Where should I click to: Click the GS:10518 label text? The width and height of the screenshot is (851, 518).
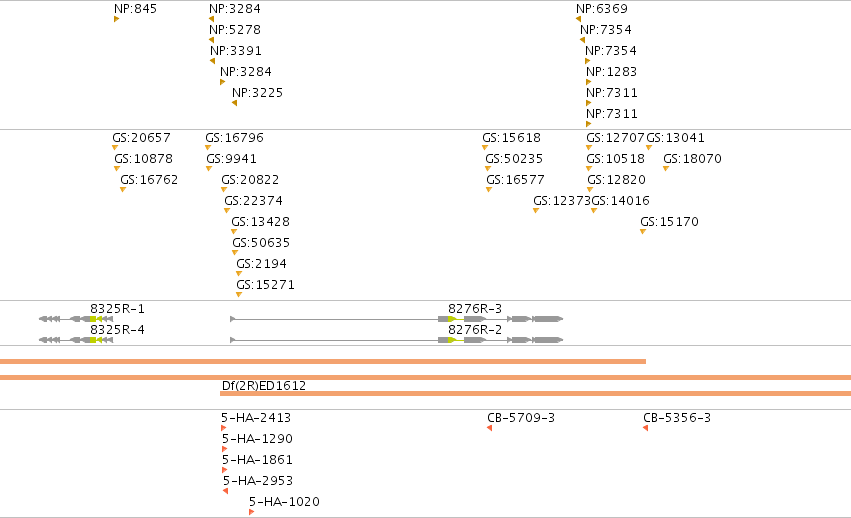[615, 159]
